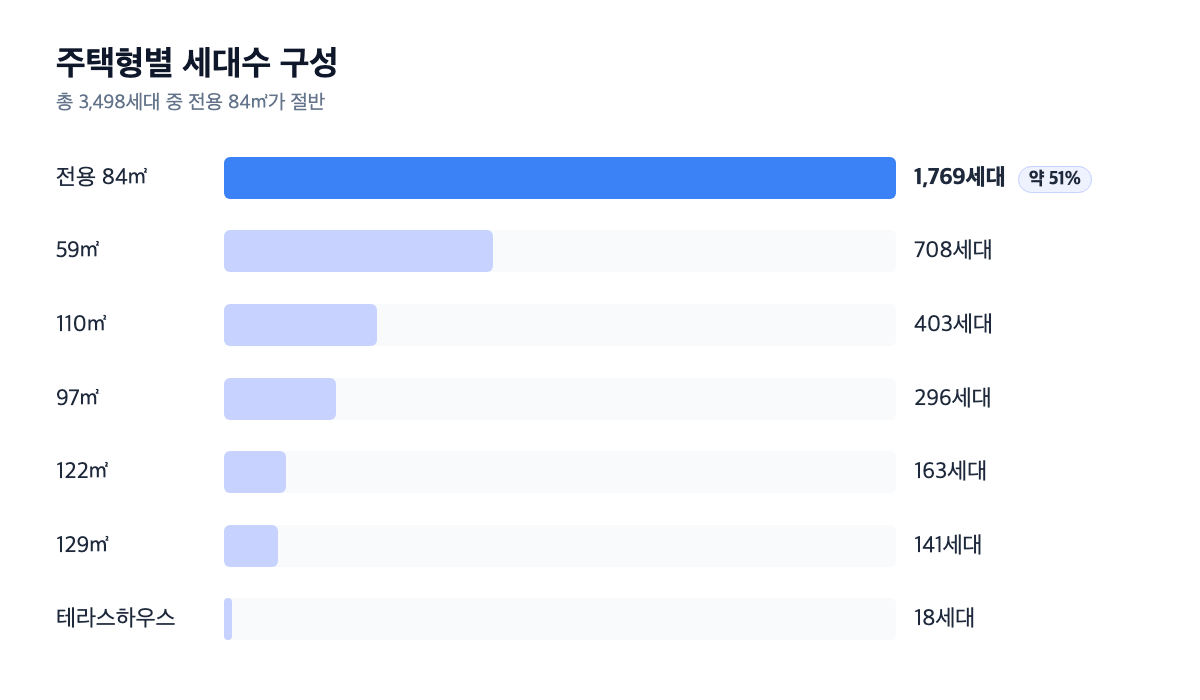Select the 403세대 value text
The width and height of the screenshot is (1200, 700).
click(954, 325)
